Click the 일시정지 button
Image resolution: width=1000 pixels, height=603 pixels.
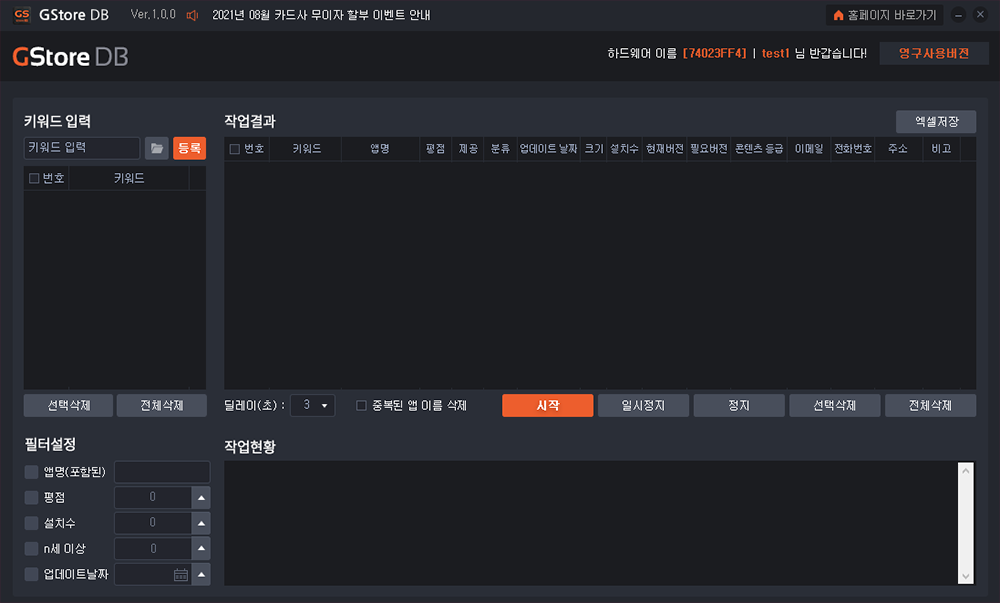[643, 405]
